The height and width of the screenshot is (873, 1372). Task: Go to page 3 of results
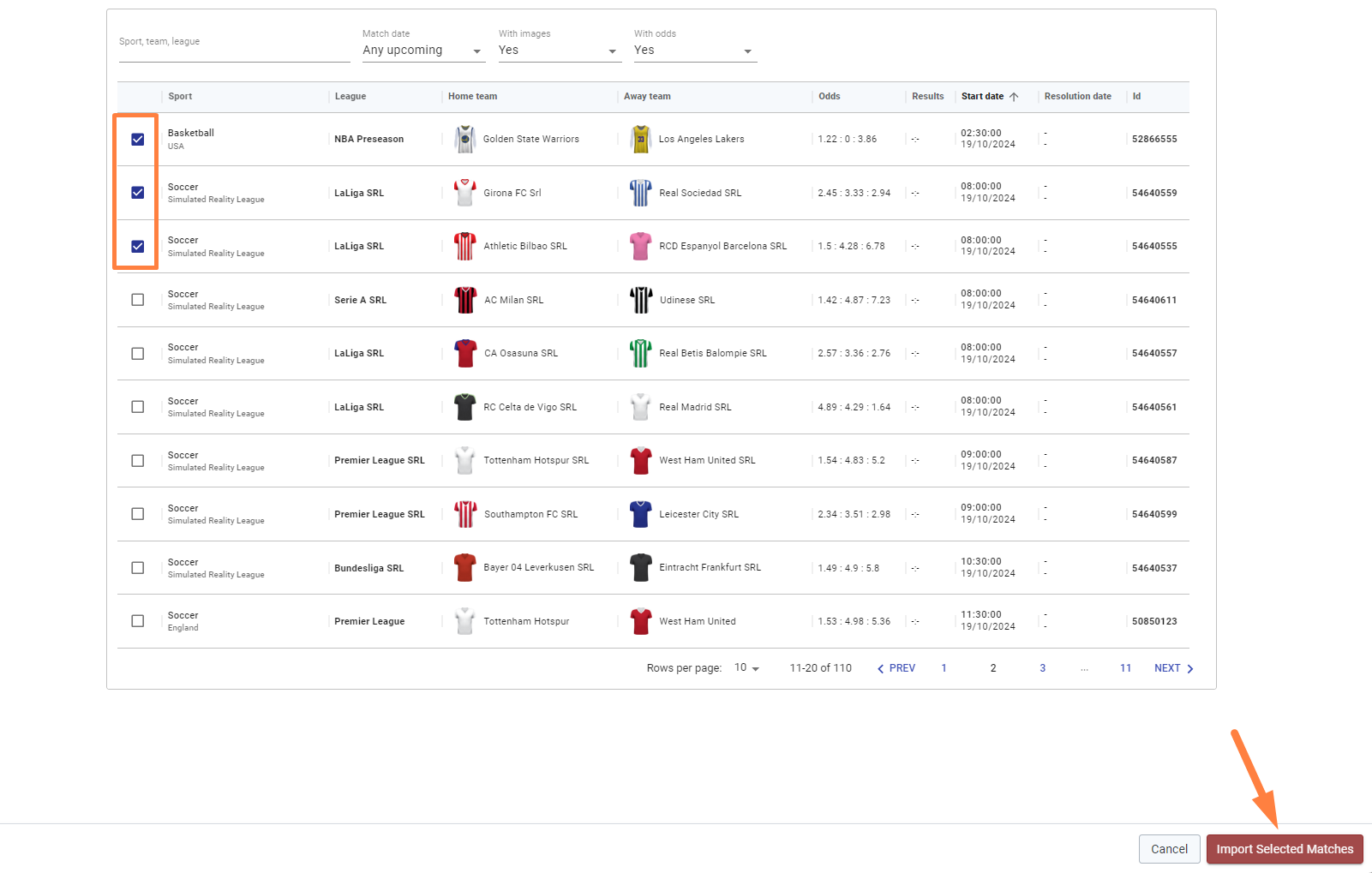point(1043,668)
